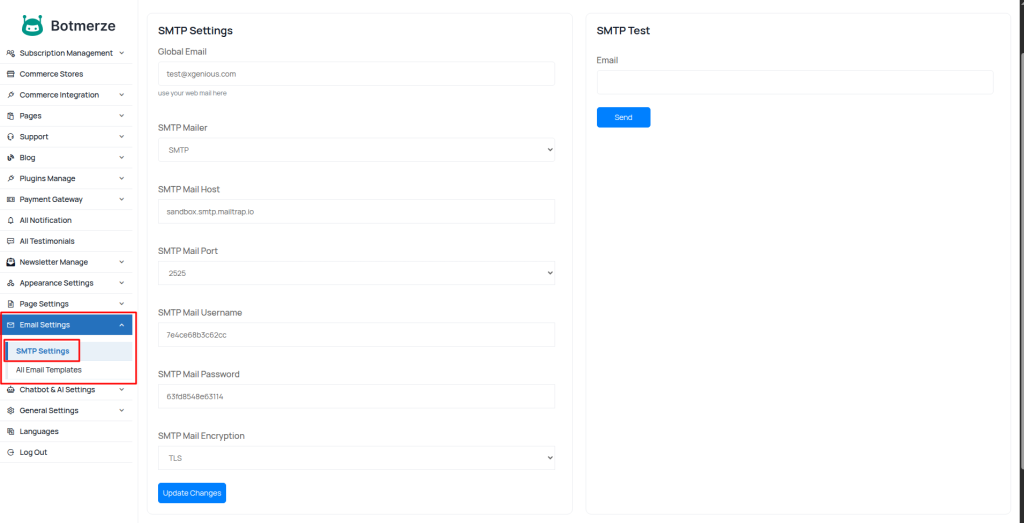Select the SMTP Settings submenu item
The width and height of the screenshot is (1024, 523).
tap(43, 351)
